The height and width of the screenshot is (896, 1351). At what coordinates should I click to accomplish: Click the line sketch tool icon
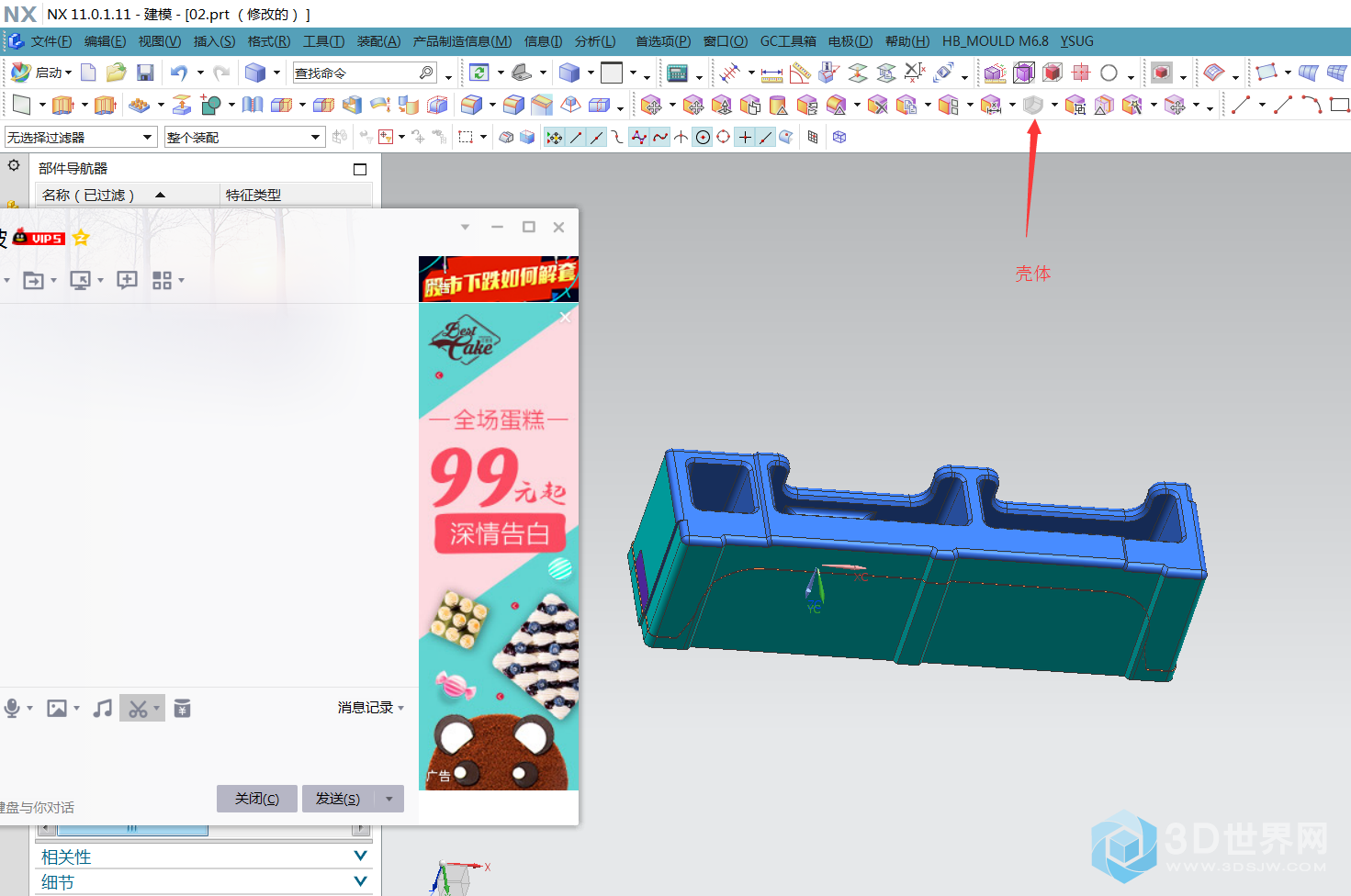pyautogui.click(x=1241, y=106)
